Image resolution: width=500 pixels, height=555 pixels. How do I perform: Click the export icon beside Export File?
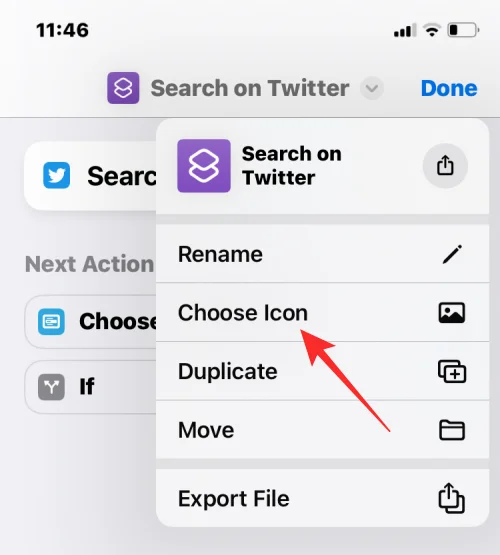point(452,498)
